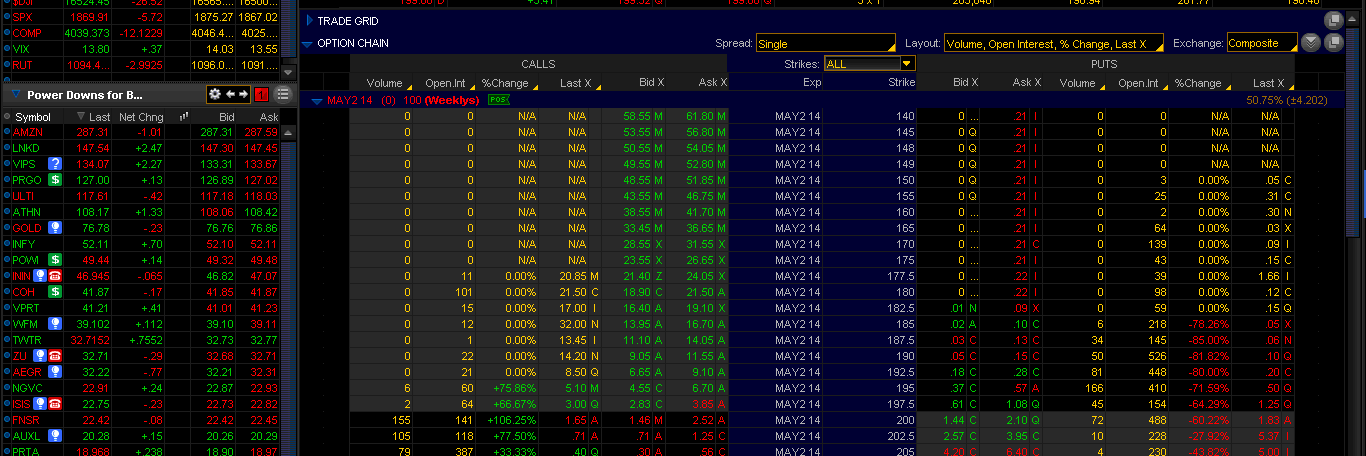Click the Trade Grid window layout icon
Image resolution: width=1366 pixels, height=456 pixels.
pos(1333,20)
